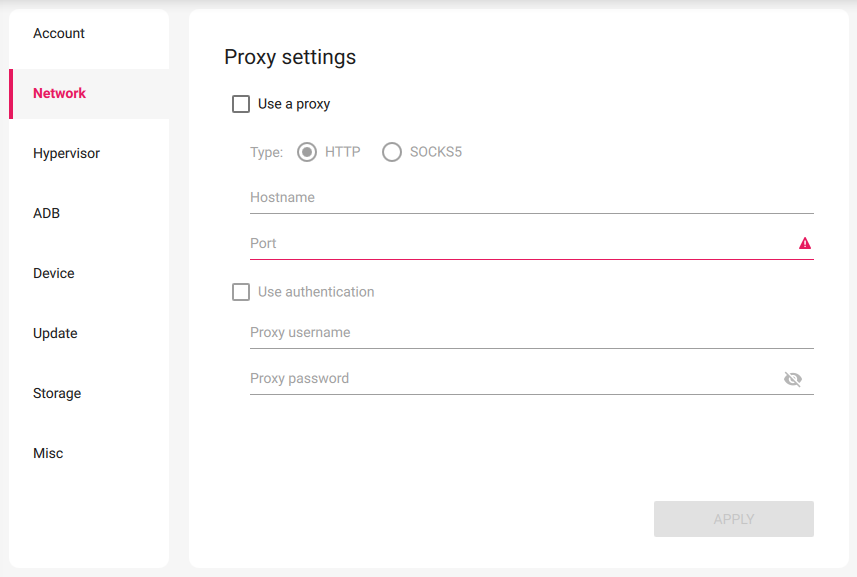Open the Misc settings section

[47, 453]
